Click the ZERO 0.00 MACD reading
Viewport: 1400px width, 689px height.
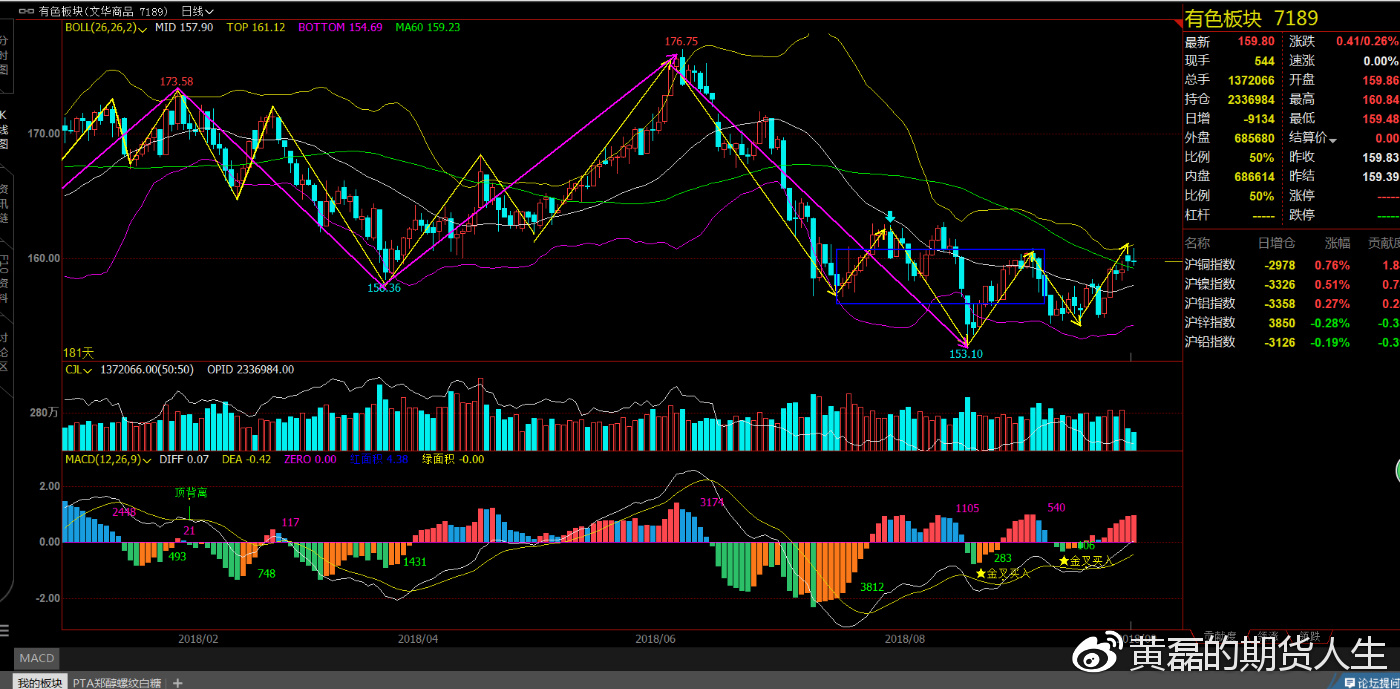(x=310, y=459)
